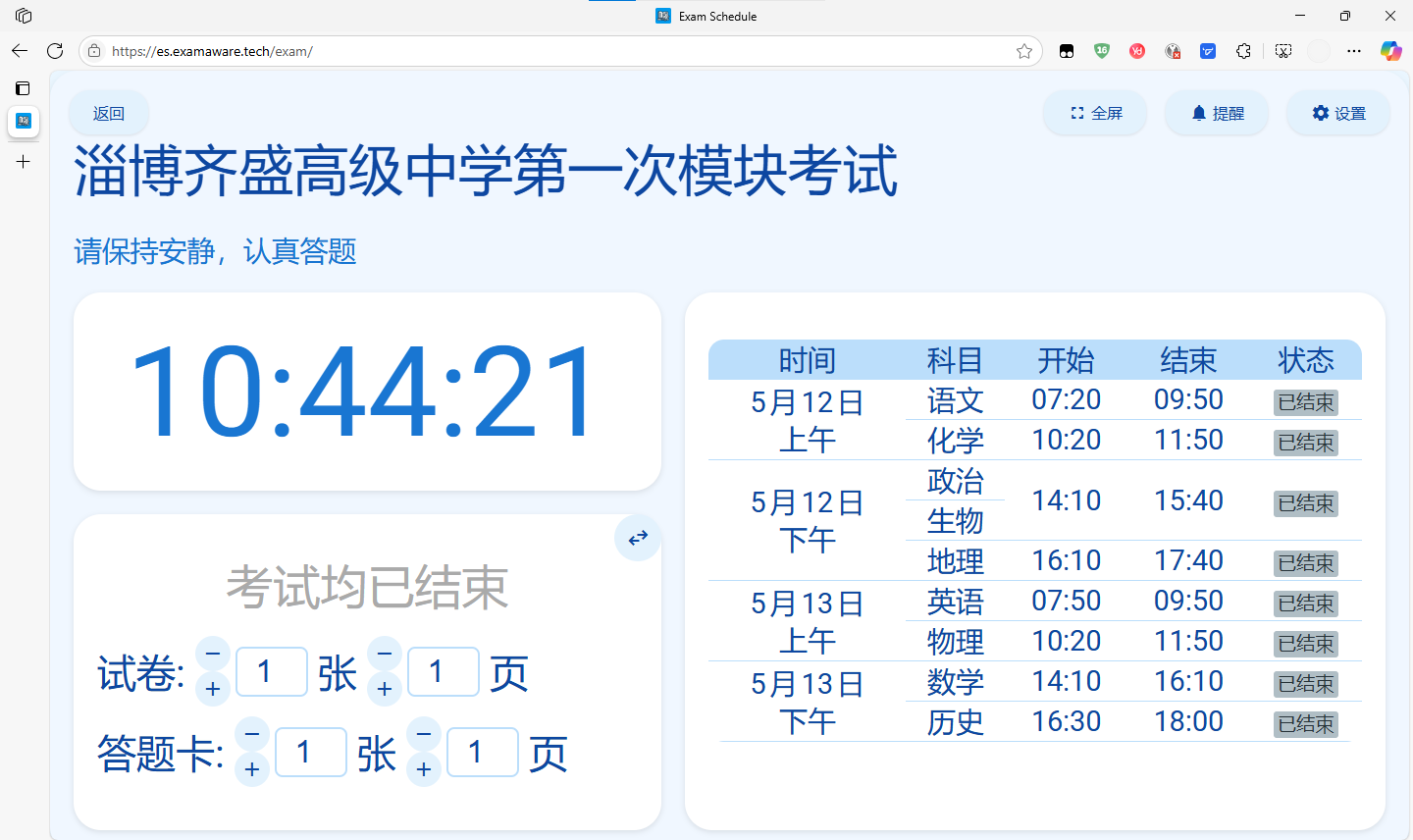1413x840 pixels.
Task: Enter fullscreen with the 全屏 button
Action: point(1095,114)
